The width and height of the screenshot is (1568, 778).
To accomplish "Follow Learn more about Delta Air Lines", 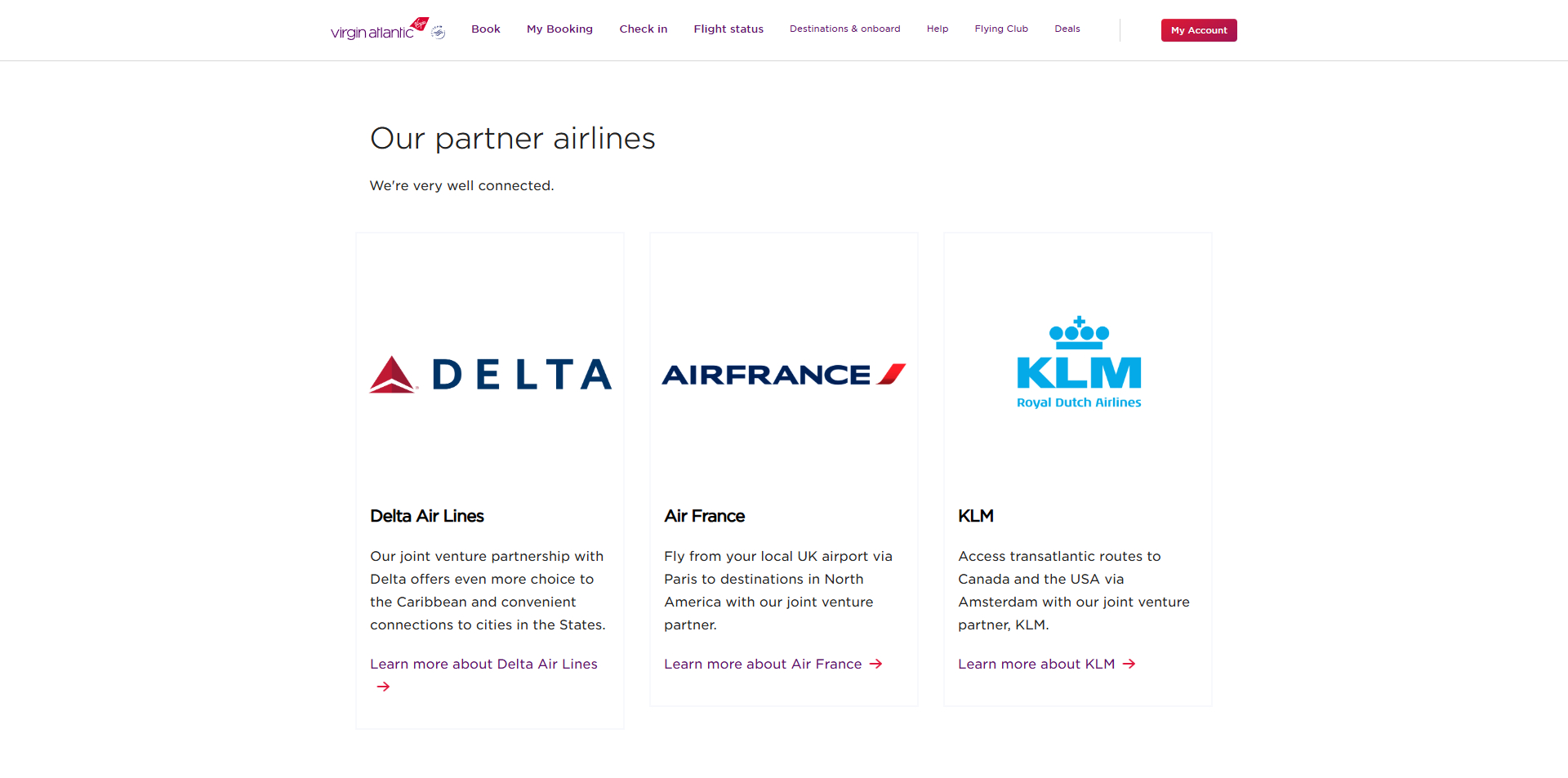I will (483, 664).
